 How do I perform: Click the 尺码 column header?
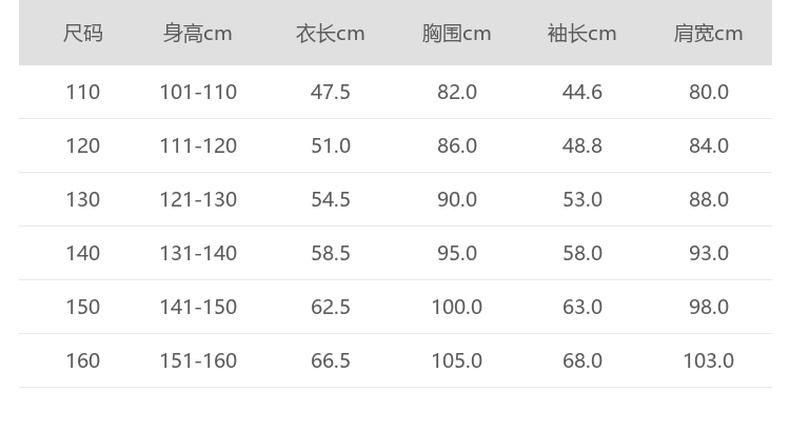[x=83, y=33]
